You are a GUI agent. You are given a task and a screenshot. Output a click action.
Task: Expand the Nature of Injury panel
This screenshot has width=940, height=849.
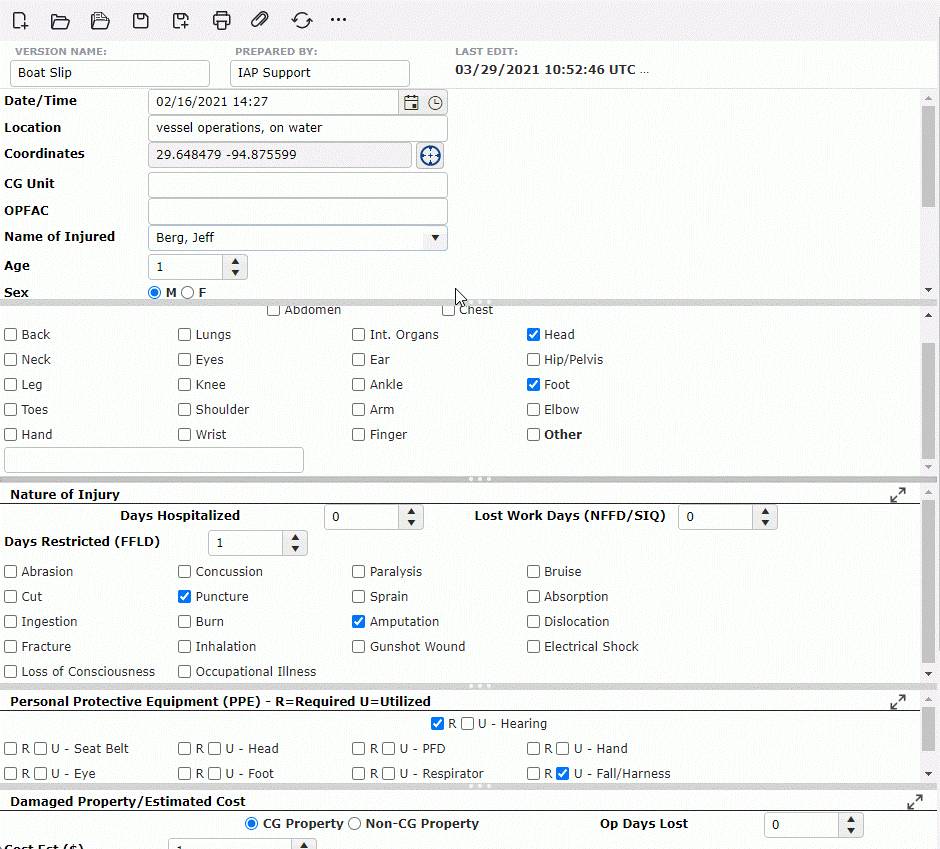point(898,495)
